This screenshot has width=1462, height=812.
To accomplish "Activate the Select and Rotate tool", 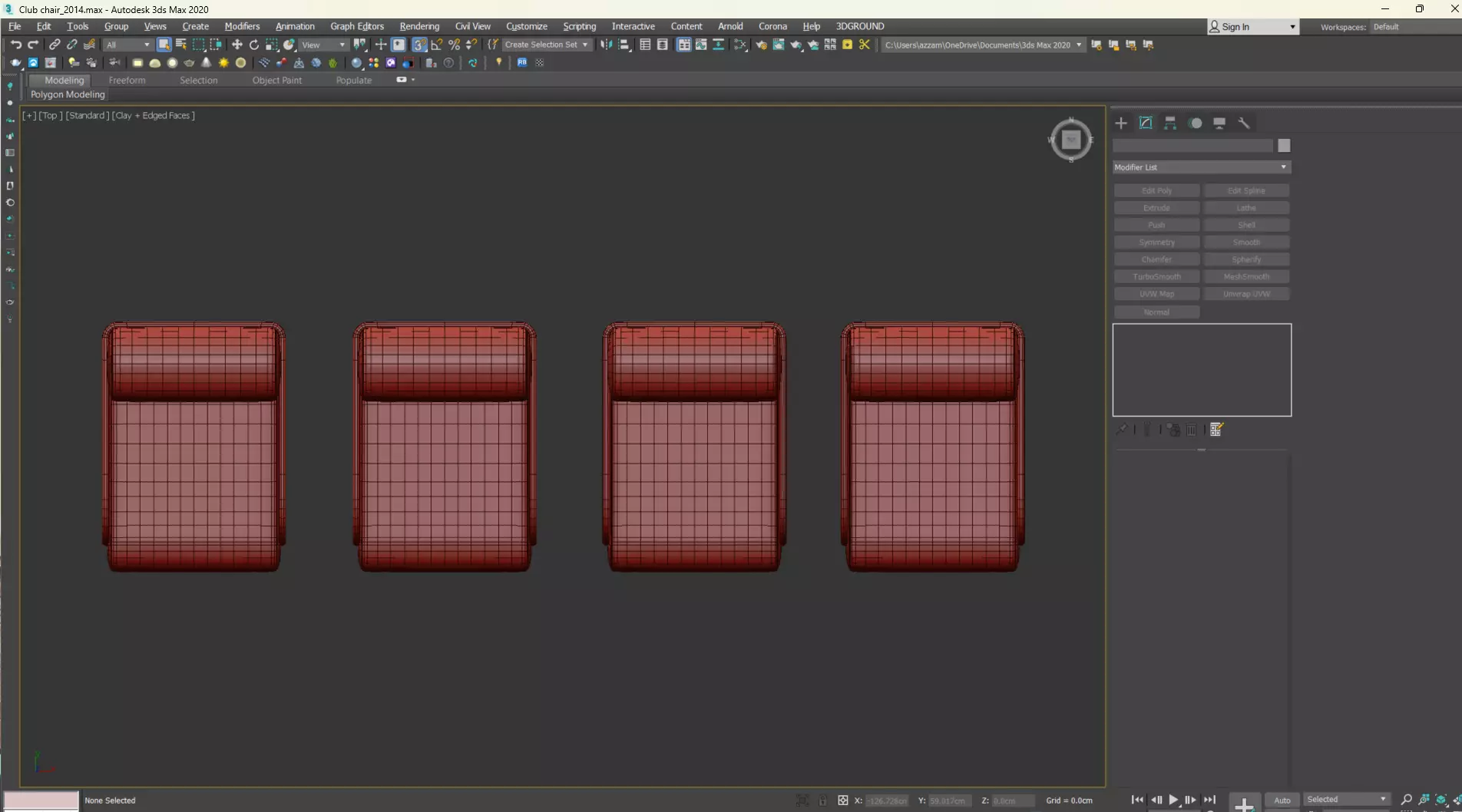I will coord(254,45).
